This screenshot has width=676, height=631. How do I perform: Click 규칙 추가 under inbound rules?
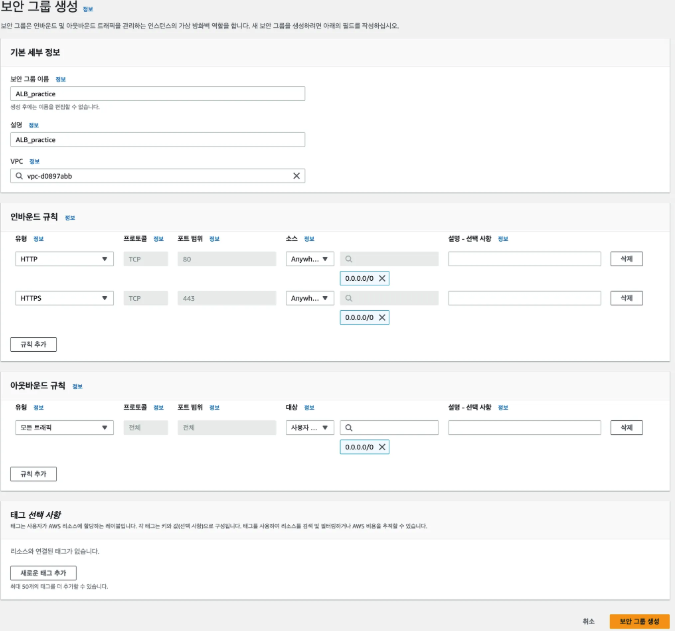click(x=34, y=344)
